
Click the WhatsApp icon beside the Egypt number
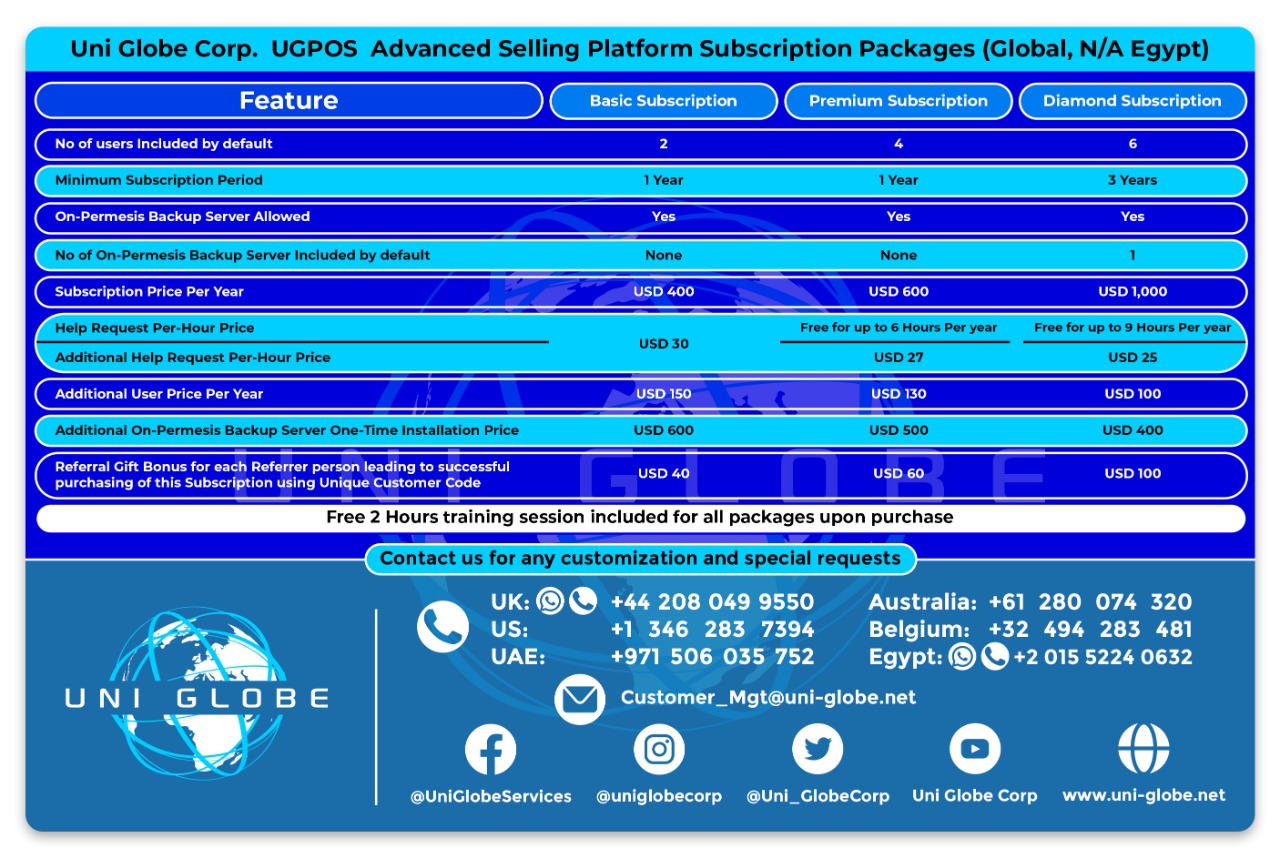click(x=962, y=657)
